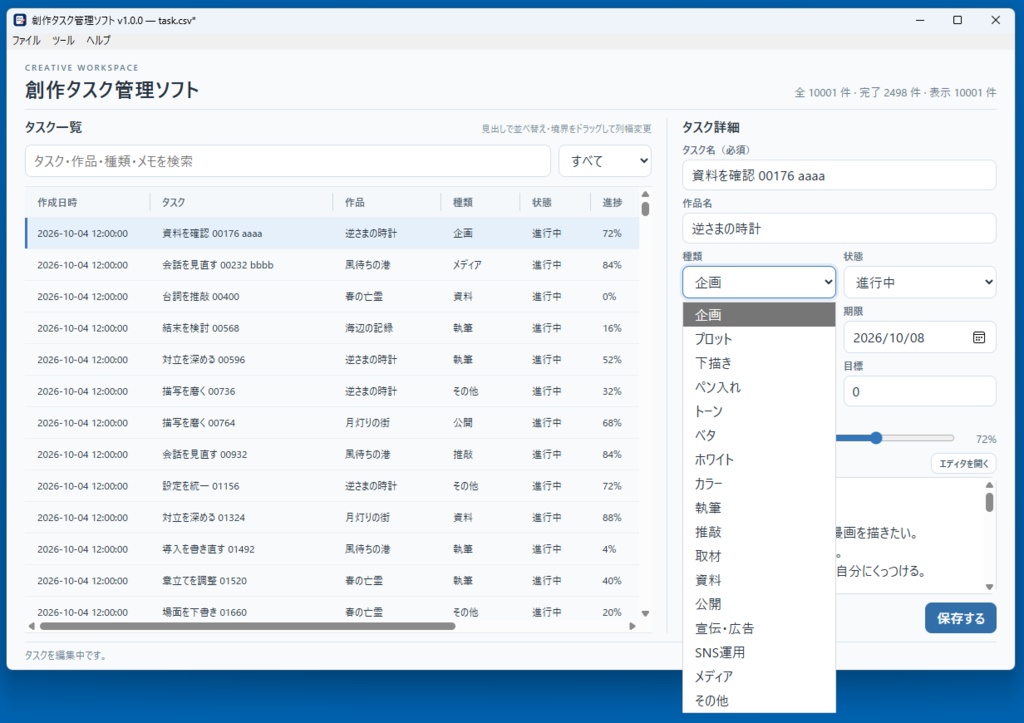Select row 台詞を推敲 00400
Viewport: 1024px width, 723px height.
[x=332, y=297]
